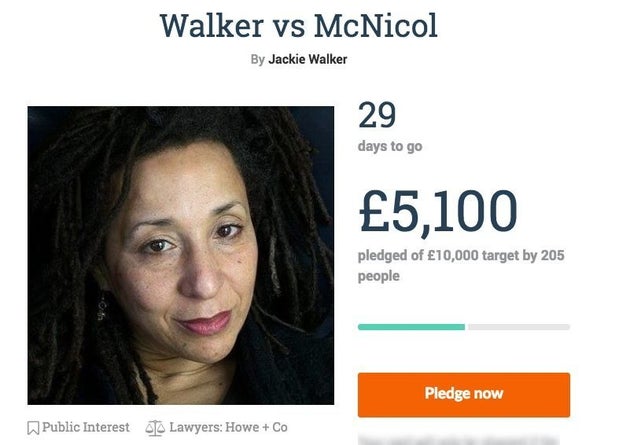Click the number 29 above days to go
The width and height of the screenshot is (630, 445).
pos(377,115)
